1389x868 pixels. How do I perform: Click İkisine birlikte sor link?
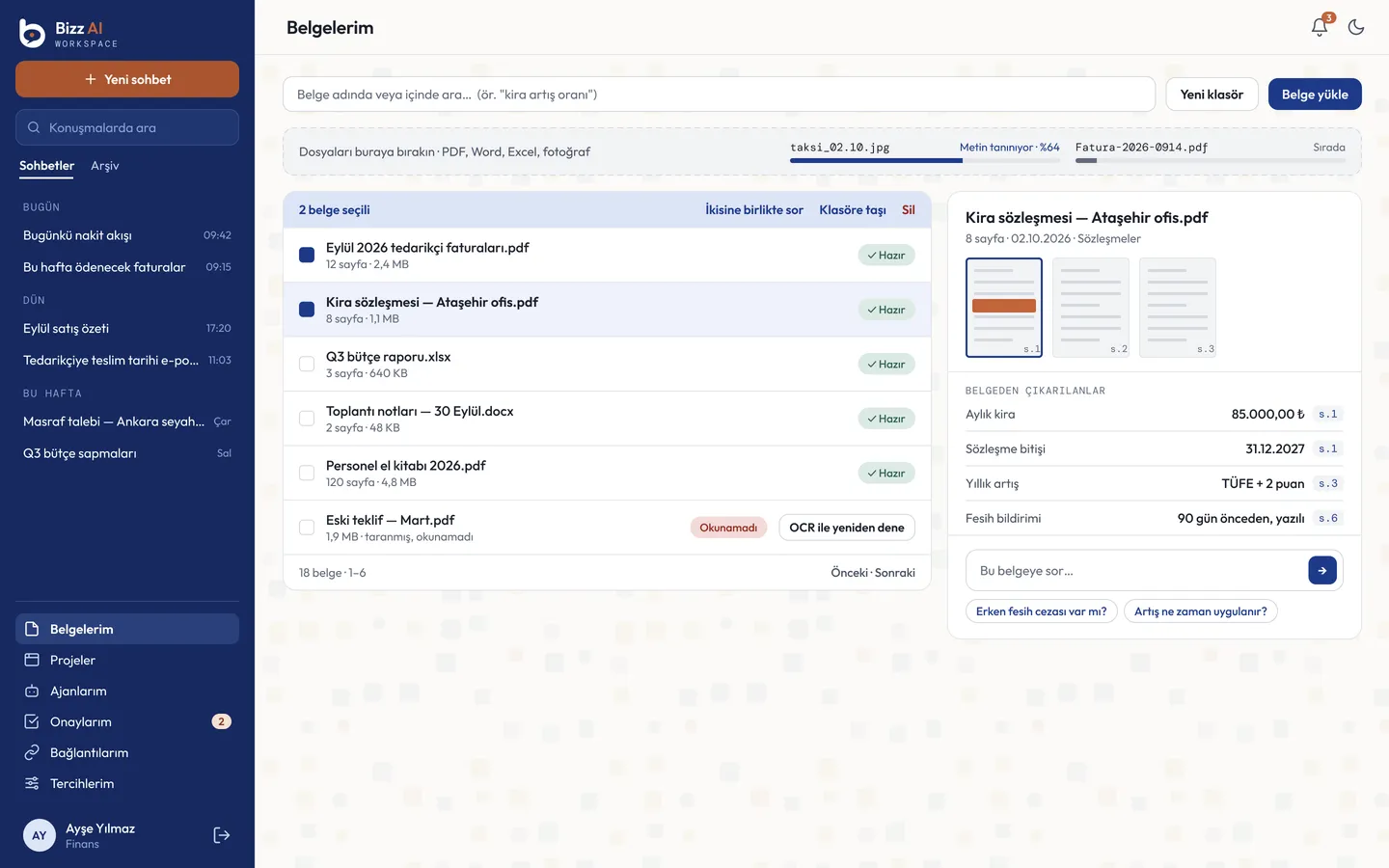(754, 210)
